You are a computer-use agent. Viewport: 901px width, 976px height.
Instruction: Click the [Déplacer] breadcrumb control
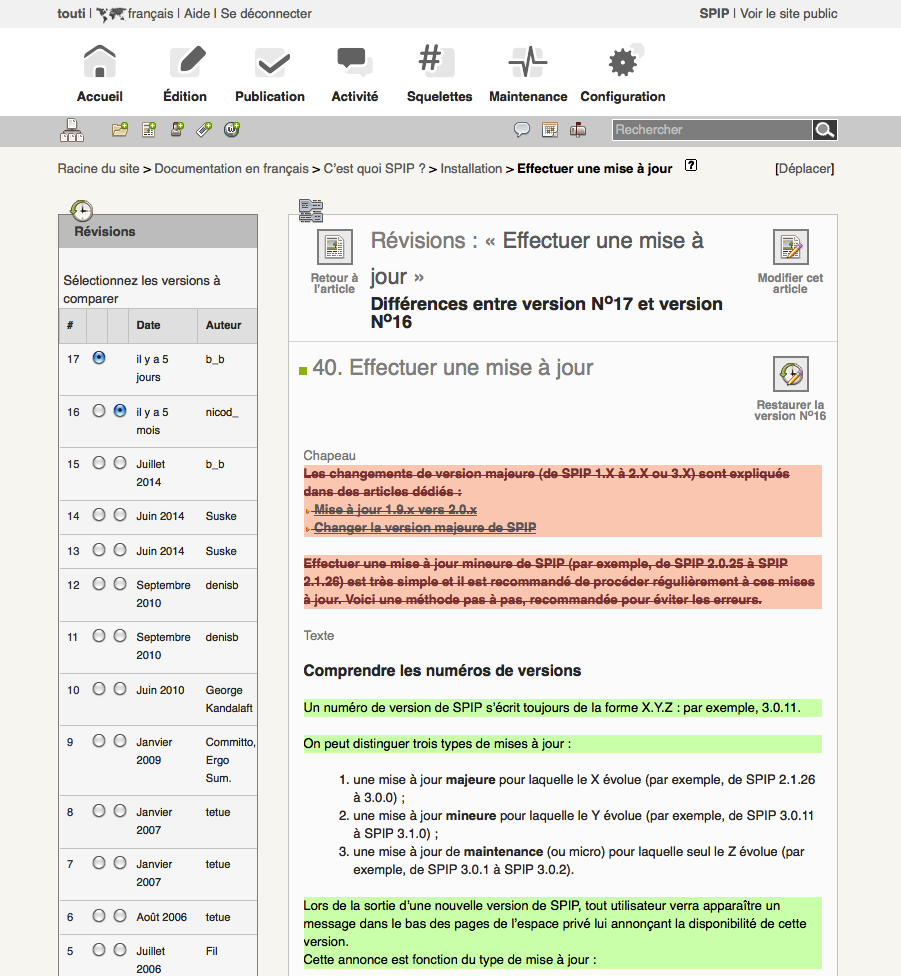pos(804,169)
